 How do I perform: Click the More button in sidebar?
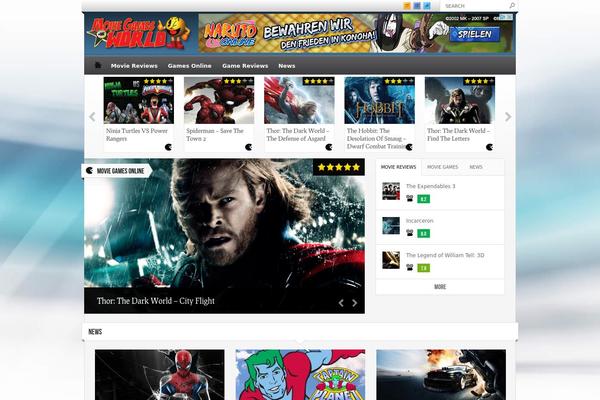[440, 287]
